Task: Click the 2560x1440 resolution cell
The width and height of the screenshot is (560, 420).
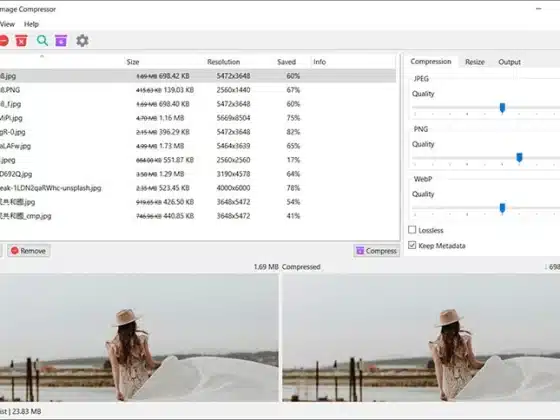Action: click(233, 90)
